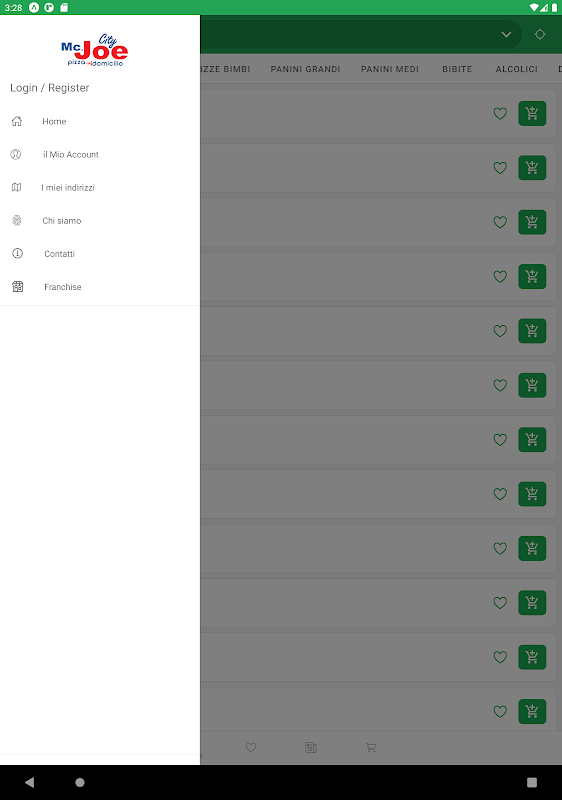Tap the locate-me crosshair icon
The height and width of the screenshot is (800, 562).
click(x=540, y=34)
